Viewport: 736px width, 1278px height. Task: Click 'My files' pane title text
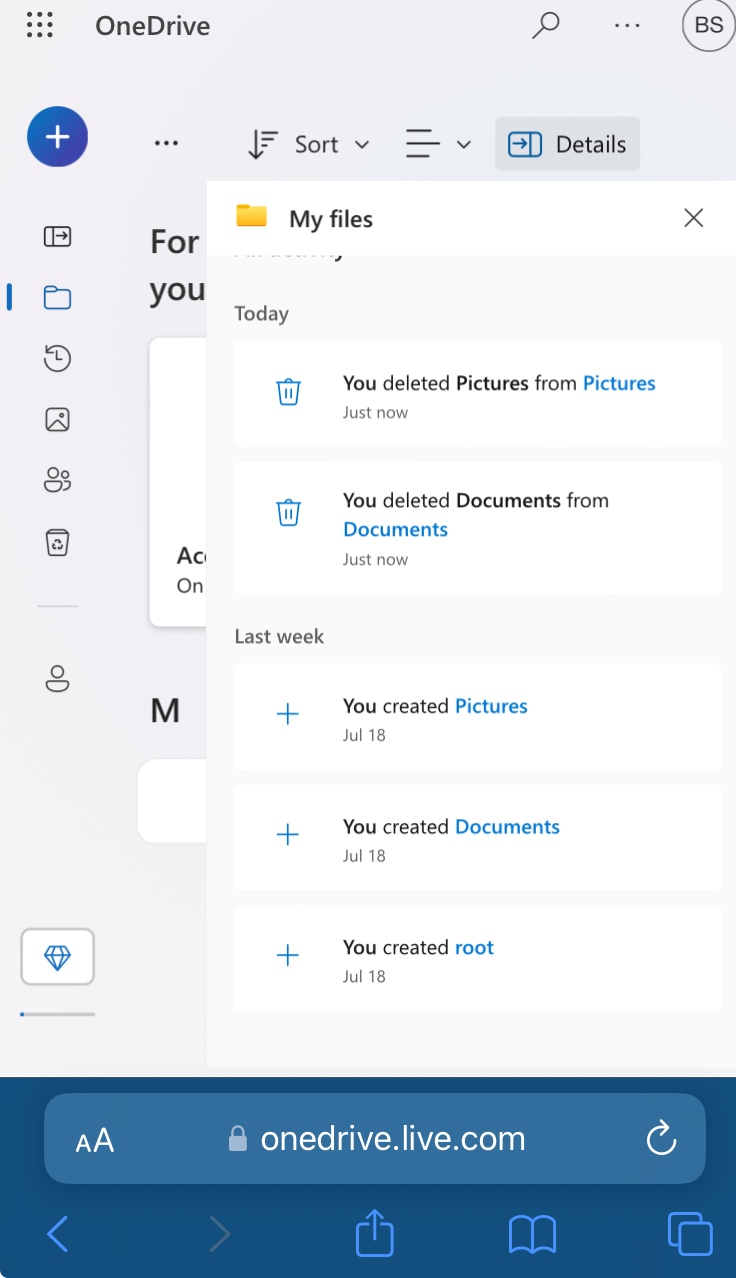coord(331,219)
